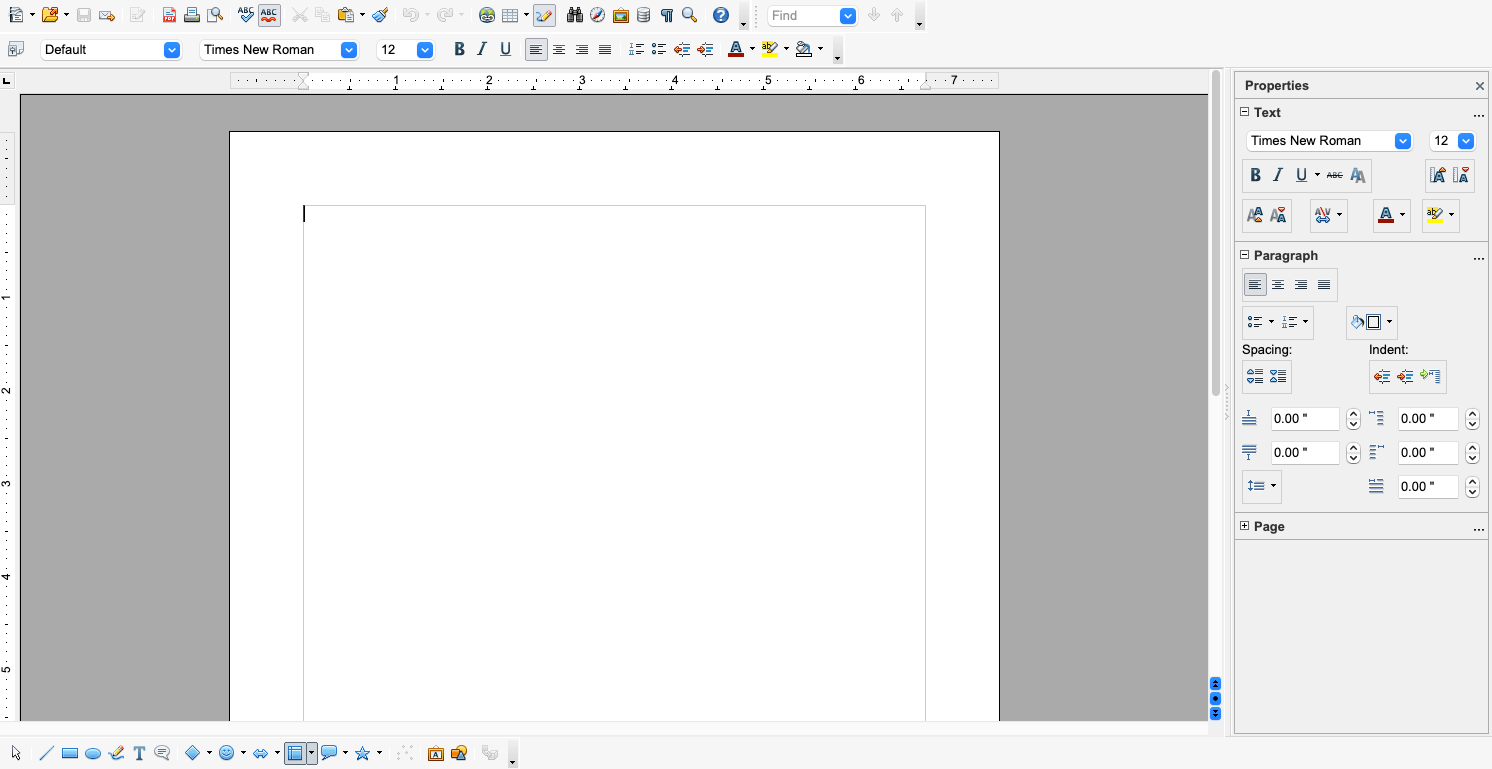
Task: Toggle Center alignment in formatting toolbar
Action: 559,49
